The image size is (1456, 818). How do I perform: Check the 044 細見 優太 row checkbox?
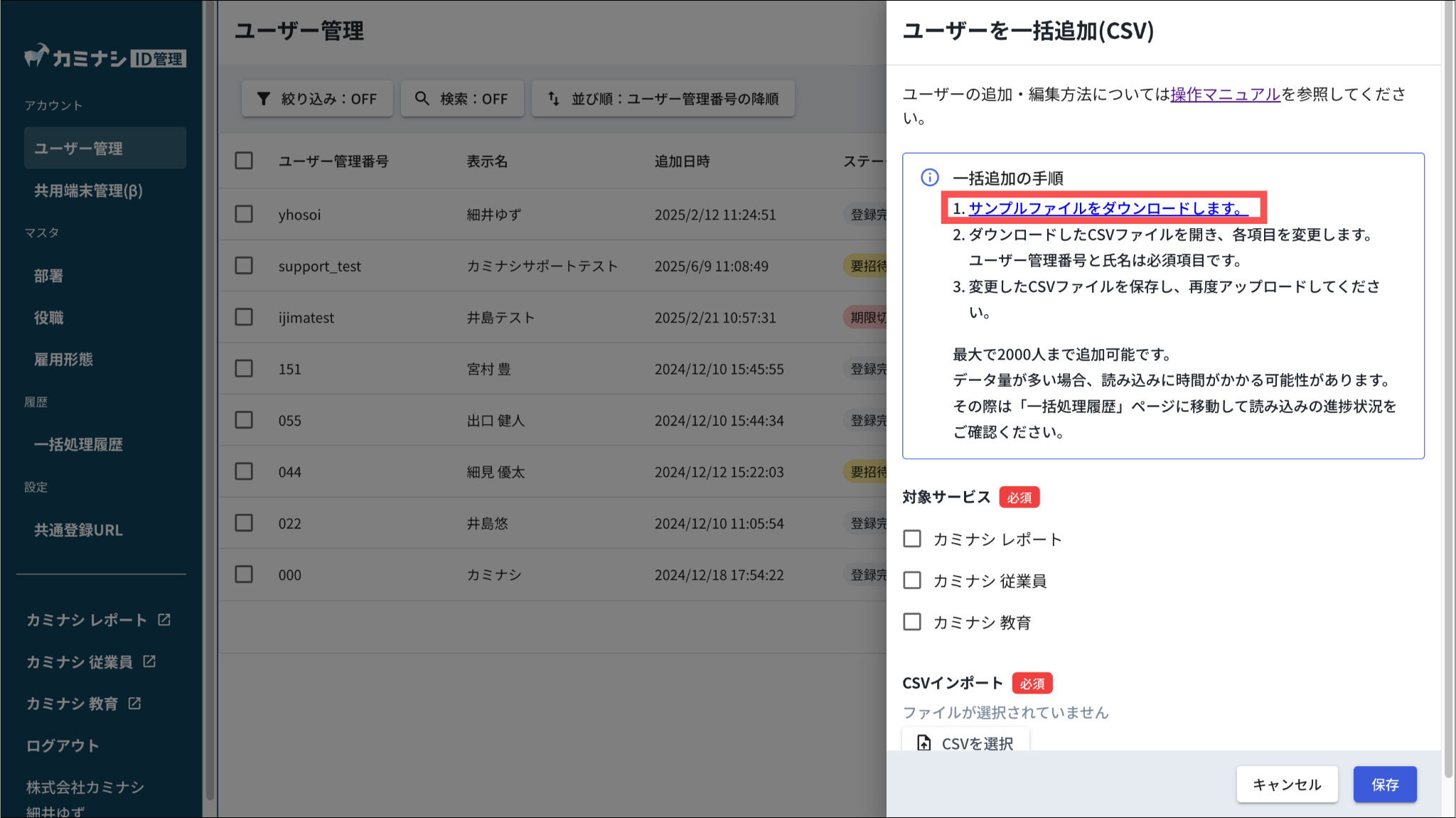(244, 471)
